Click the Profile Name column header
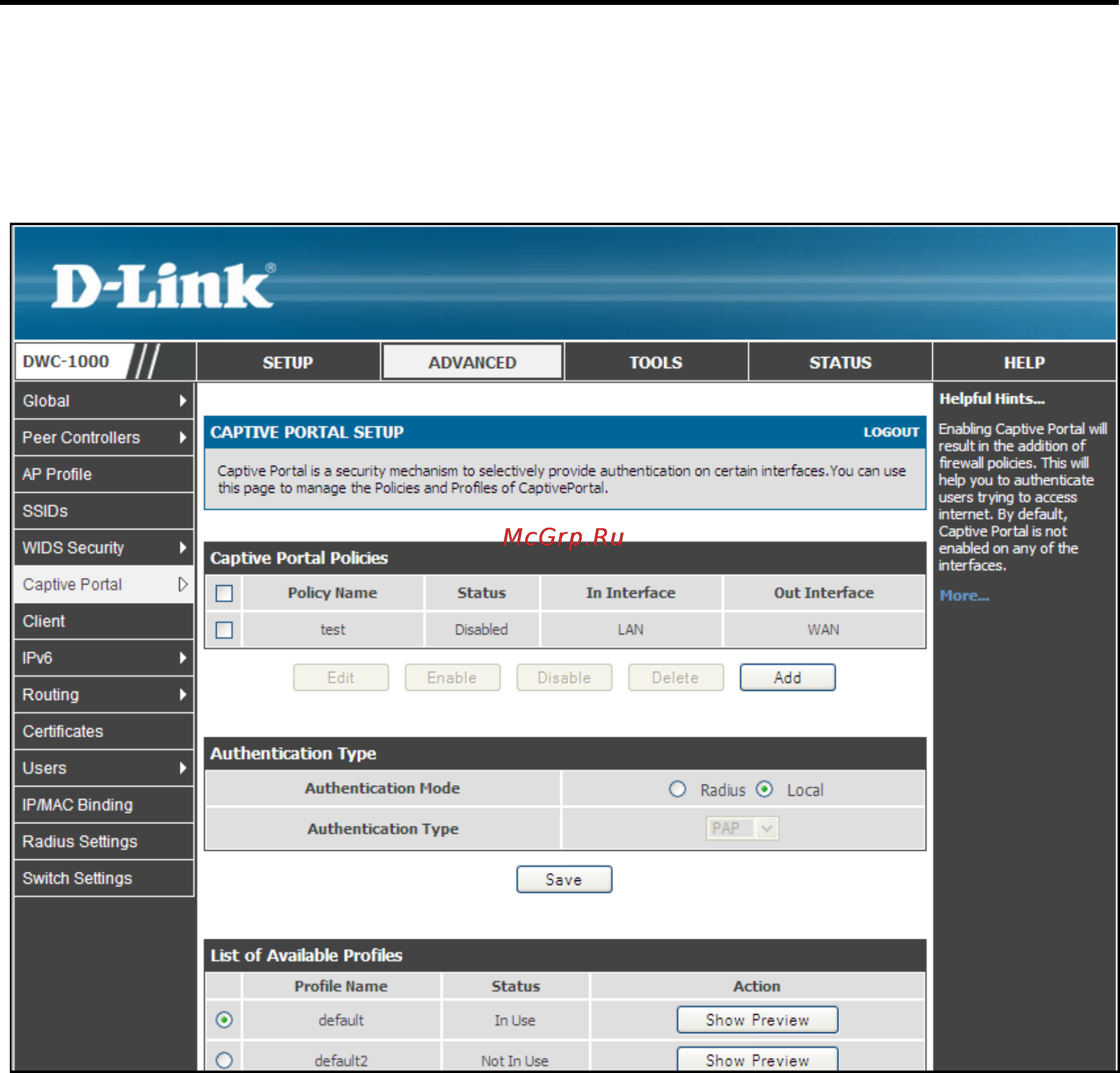This screenshot has width=1120, height=1073. [x=341, y=986]
